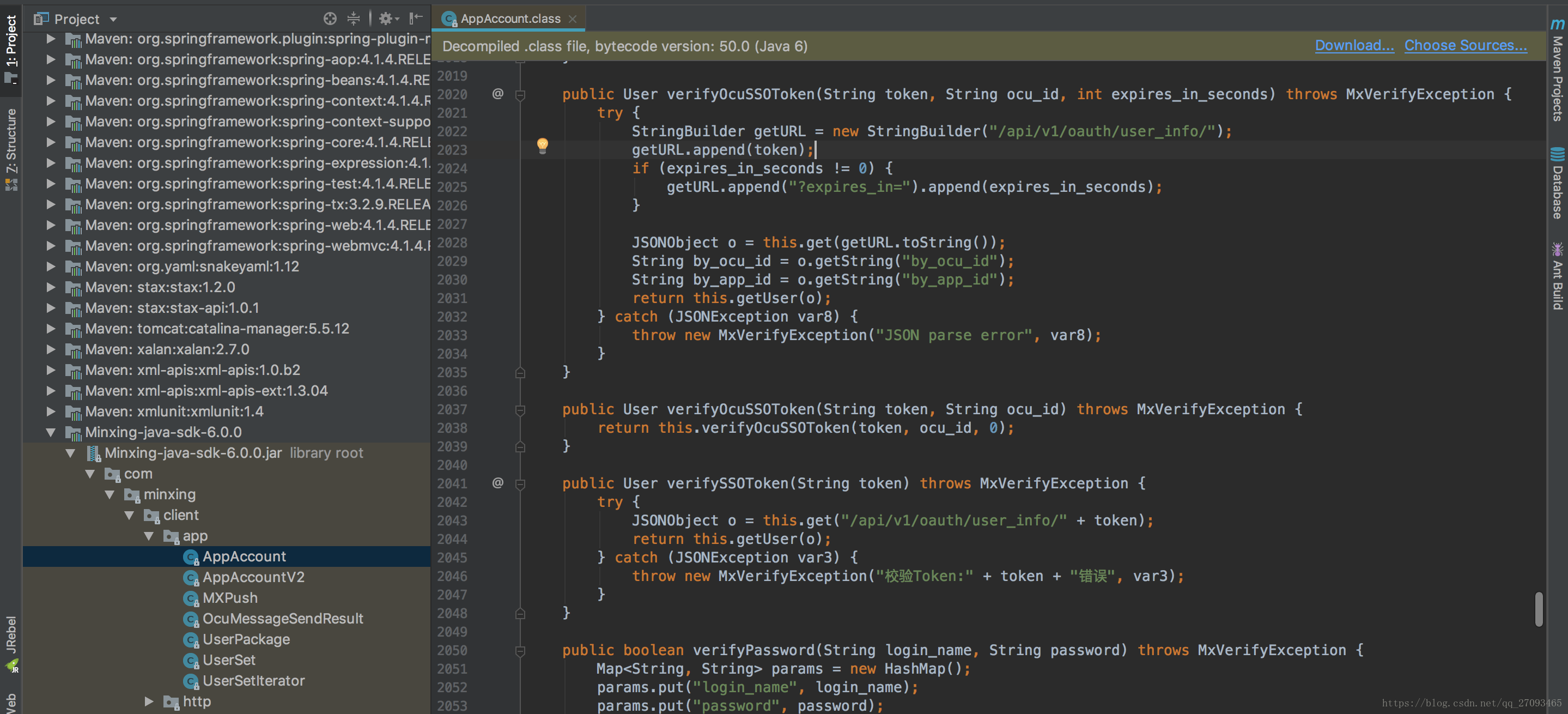Click the 'getURL.append(token);' code line
The width and height of the screenshot is (1568, 714).
pyautogui.click(x=722, y=150)
